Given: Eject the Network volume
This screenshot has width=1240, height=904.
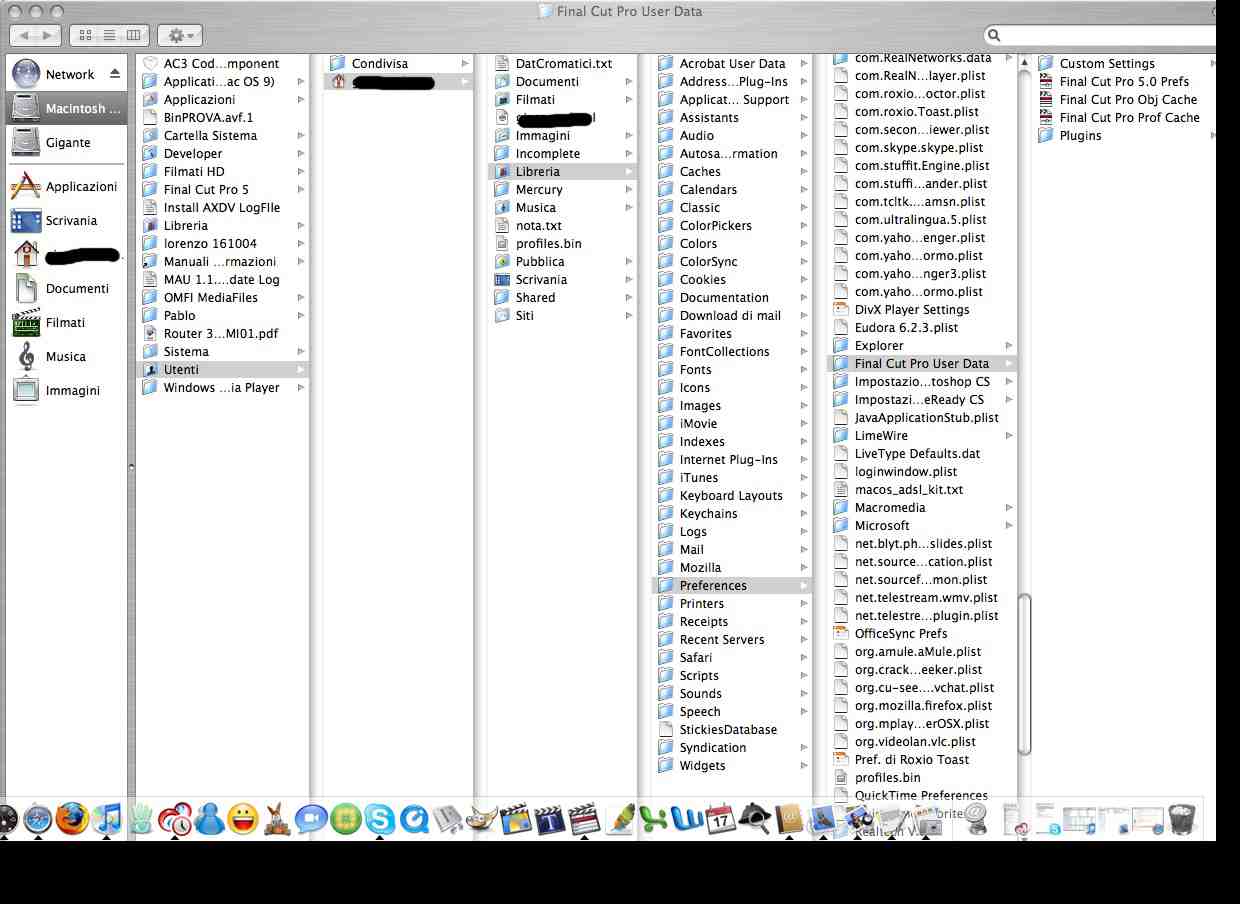Looking at the screenshot, I should click(x=114, y=74).
